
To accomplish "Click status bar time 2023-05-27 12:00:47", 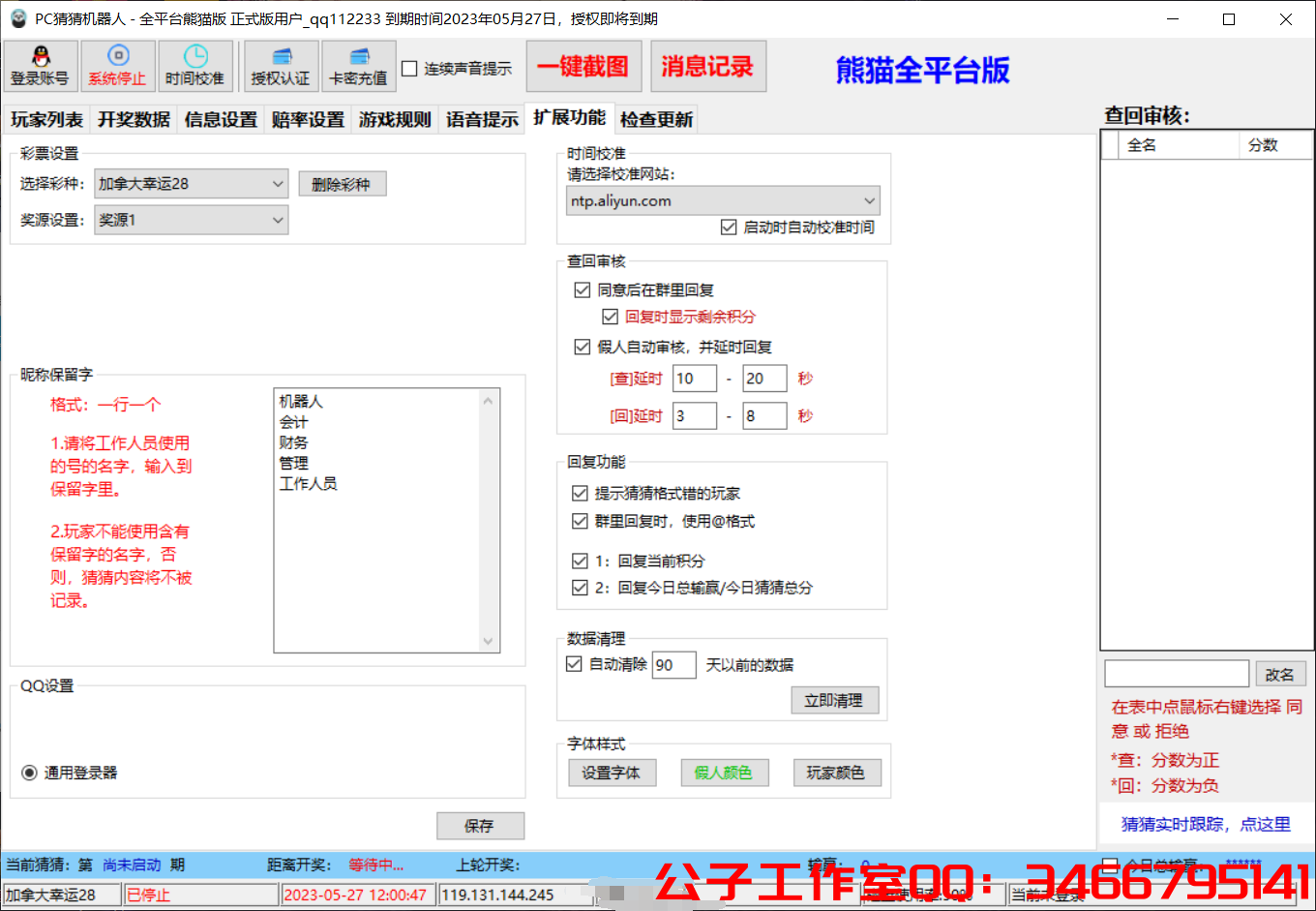I will pos(358,895).
